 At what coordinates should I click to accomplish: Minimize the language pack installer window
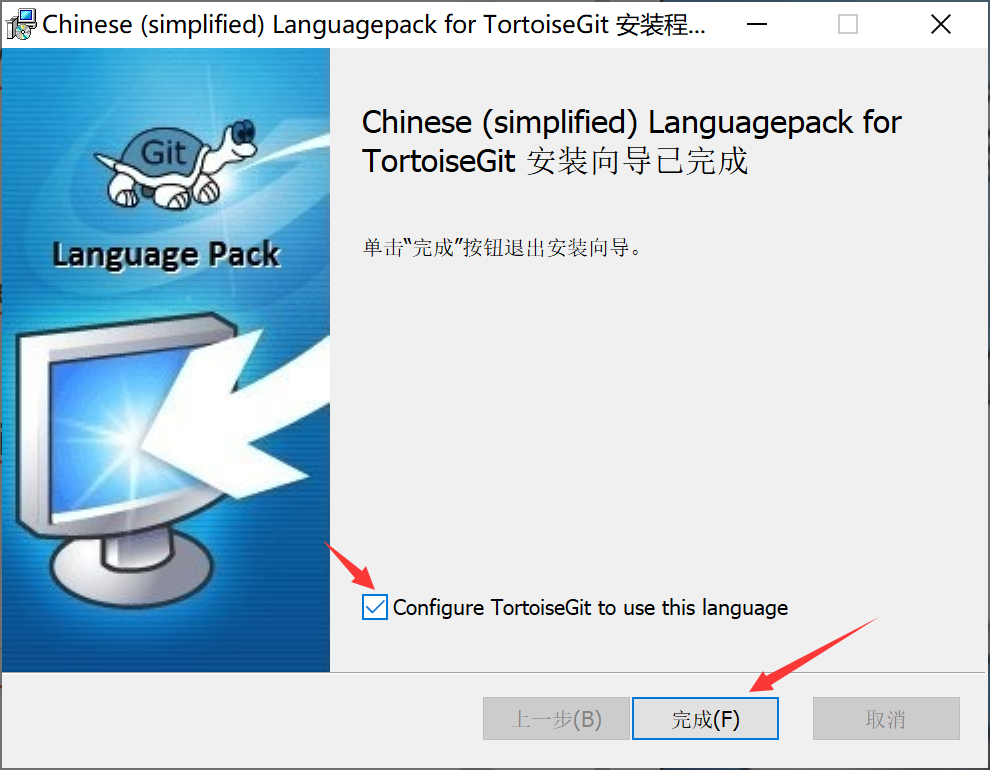coord(756,24)
